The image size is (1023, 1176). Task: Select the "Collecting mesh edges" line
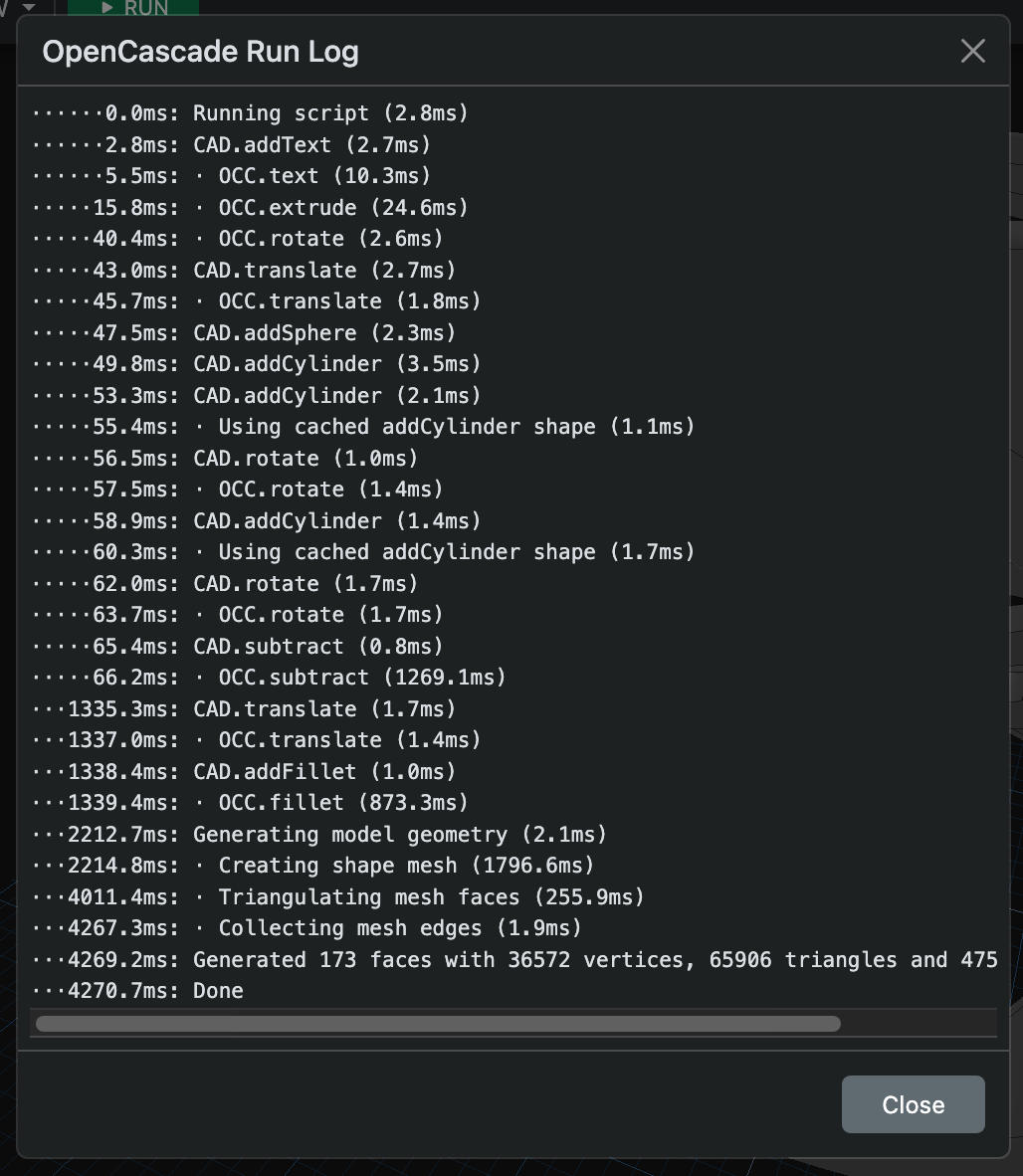(x=399, y=928)
